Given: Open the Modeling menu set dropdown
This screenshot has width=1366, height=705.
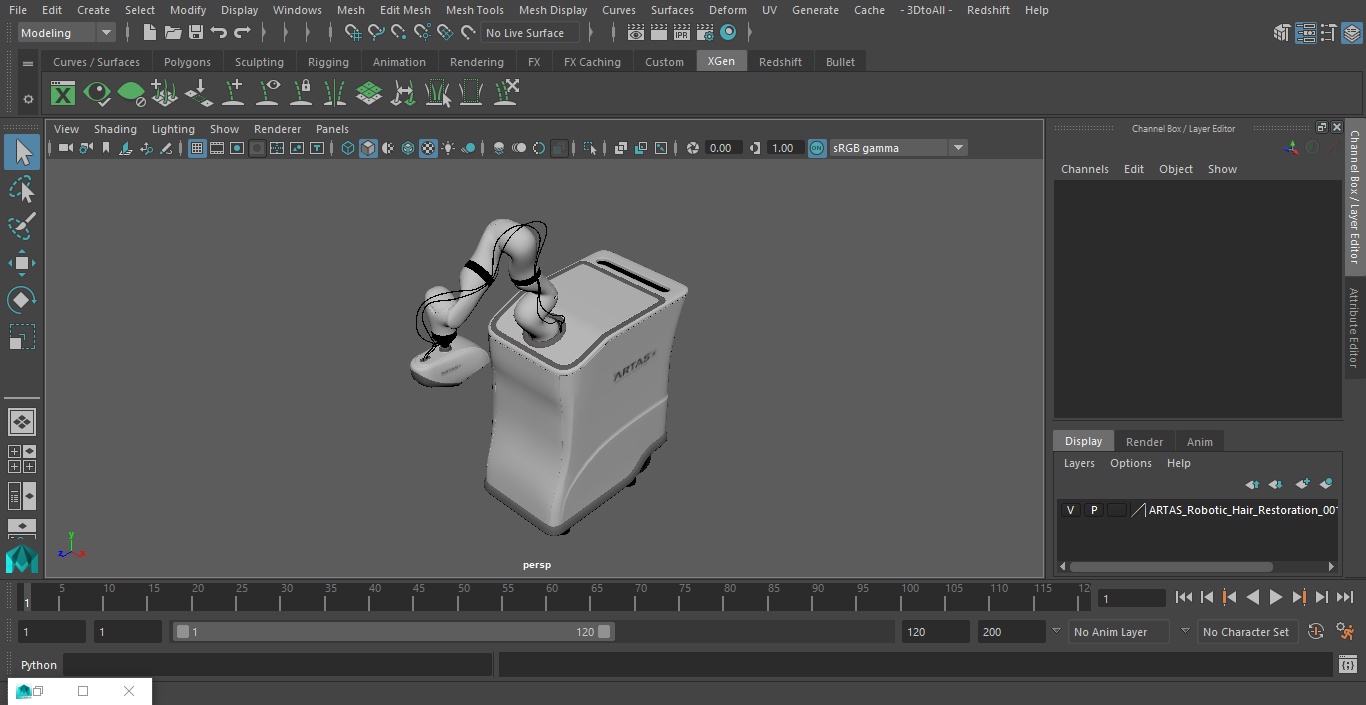Looking at the screenshot, I should (66, 33).
